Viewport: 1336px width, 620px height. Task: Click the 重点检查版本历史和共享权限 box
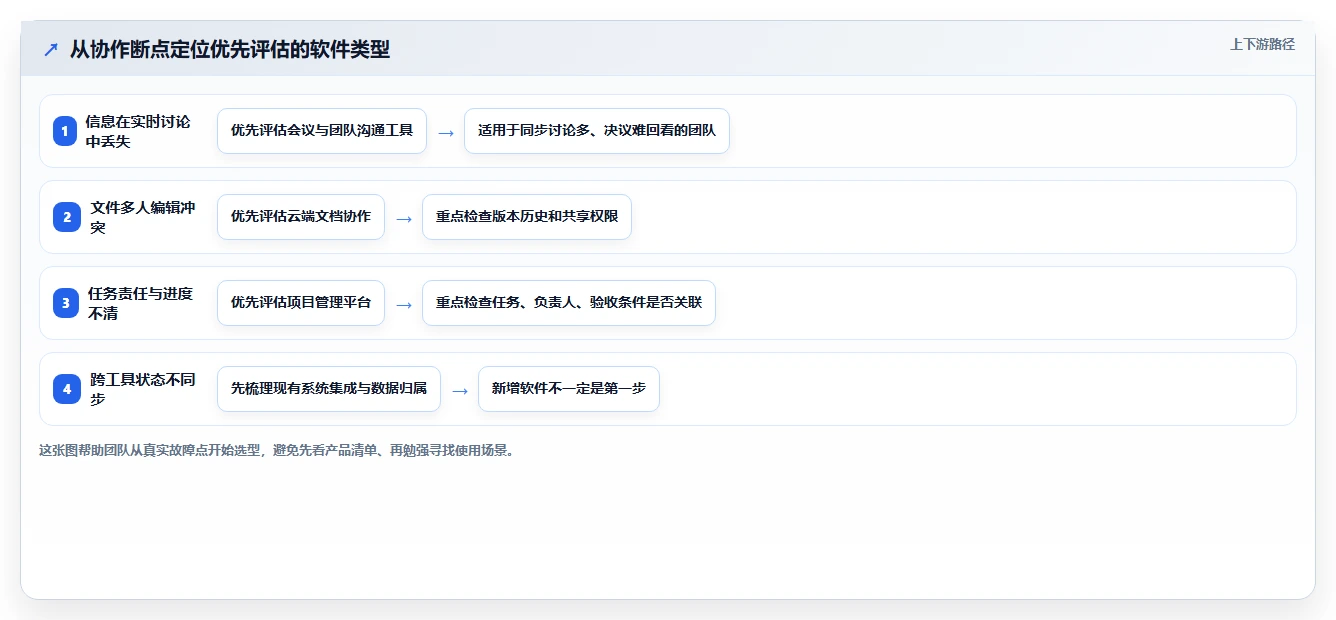pyautogui.click(x=527, y=217)
